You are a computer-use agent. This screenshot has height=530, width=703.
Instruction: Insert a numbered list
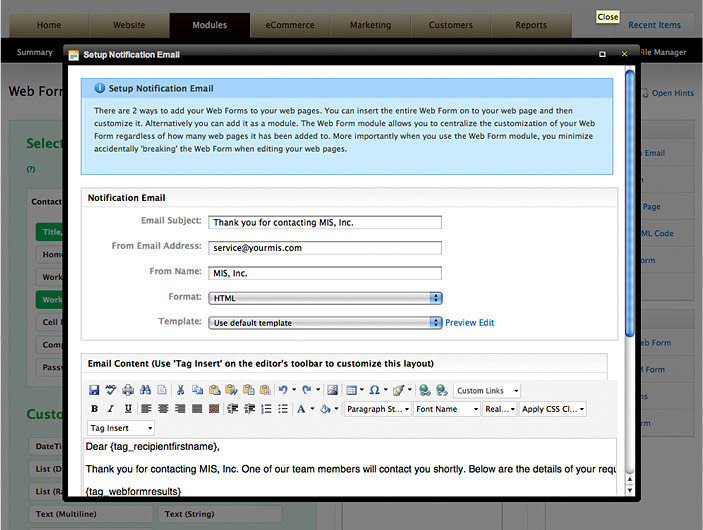pyautogui.click(x=266, y=408)
